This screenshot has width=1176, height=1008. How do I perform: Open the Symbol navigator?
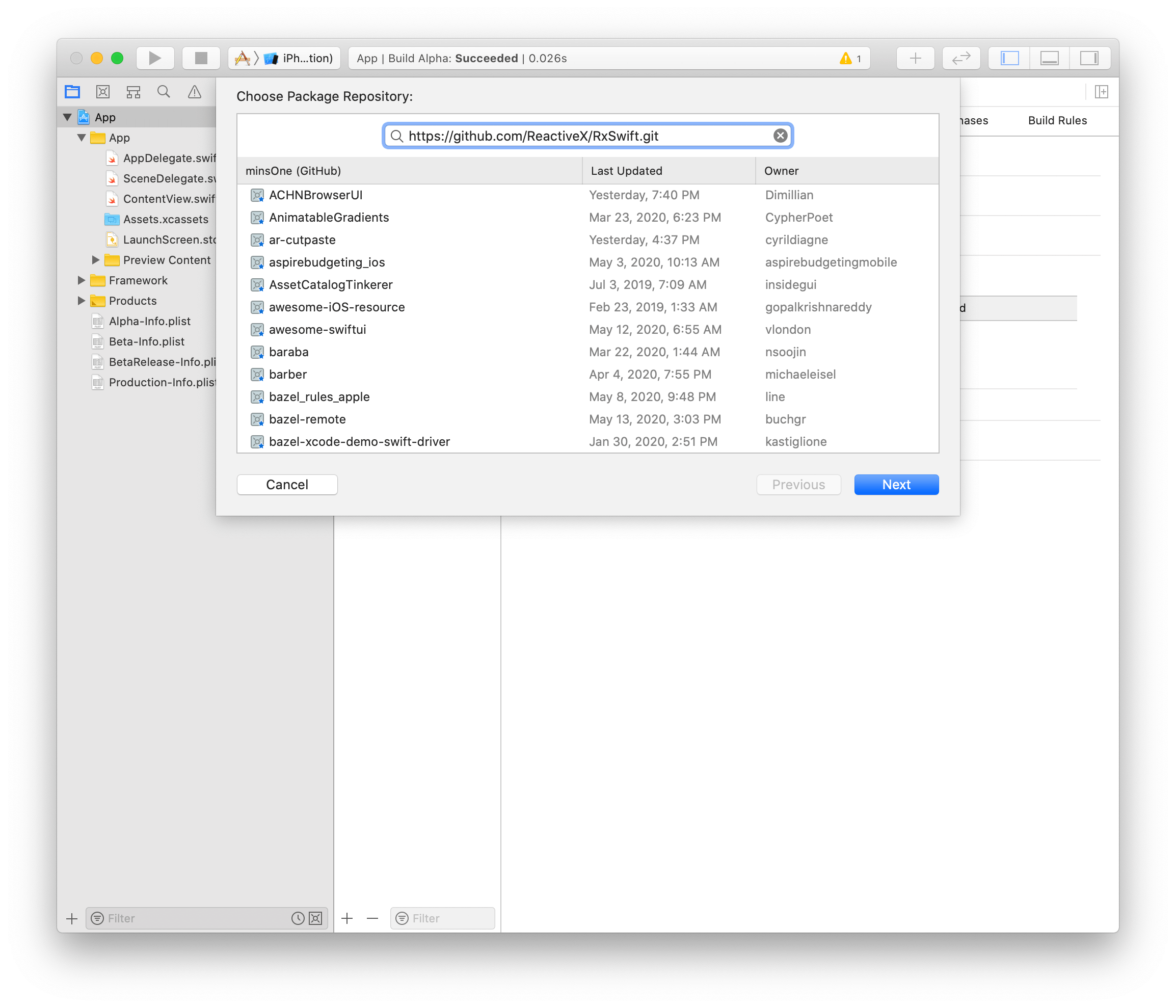click(133, 91)
